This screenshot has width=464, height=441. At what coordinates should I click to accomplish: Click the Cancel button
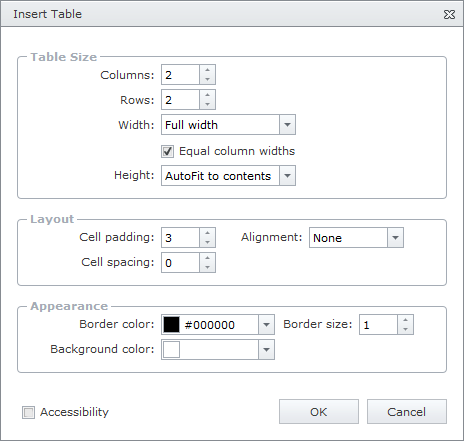pyautogui.click(x=407, y=412)
